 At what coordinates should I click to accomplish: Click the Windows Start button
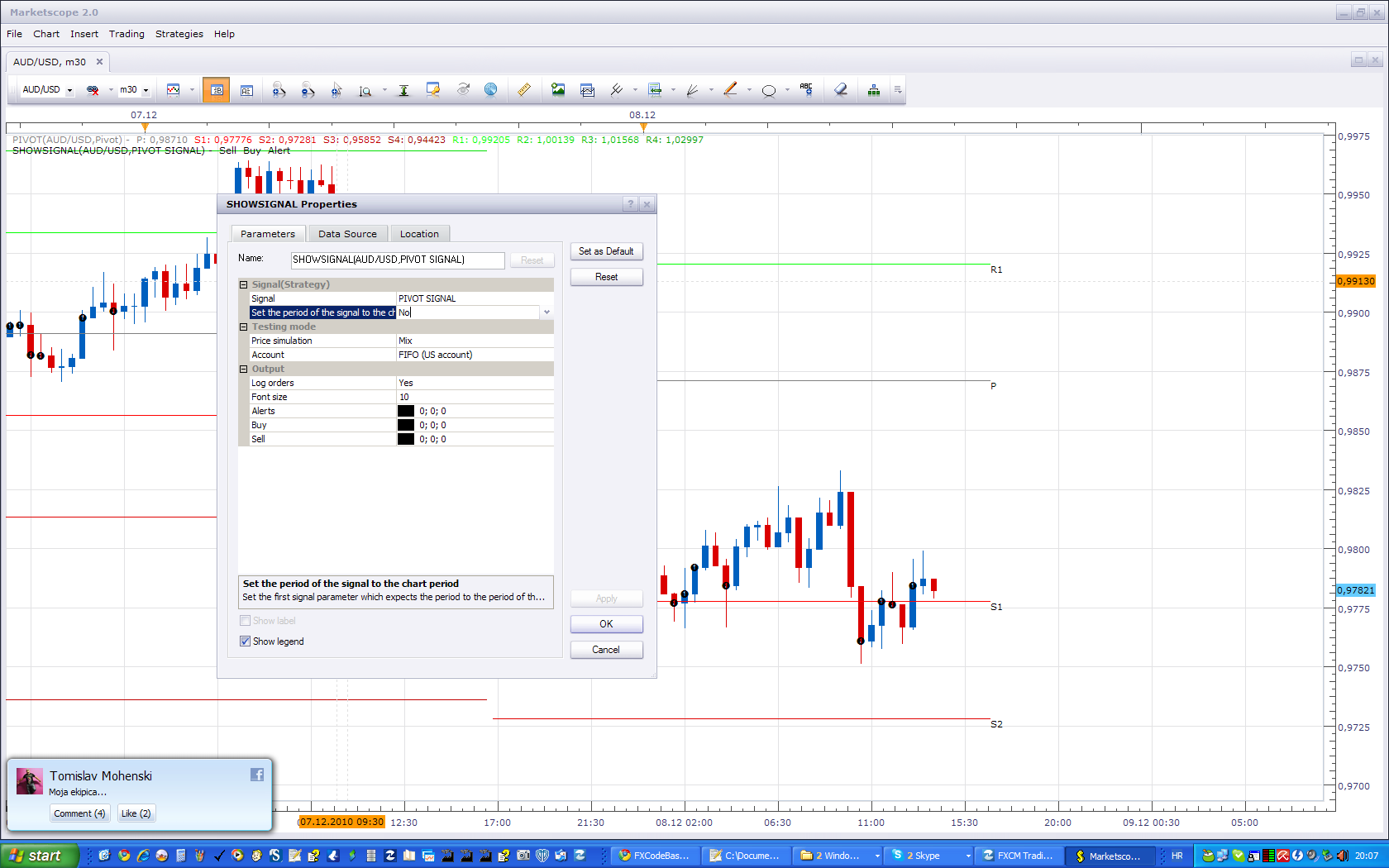[x=40, y=856]
